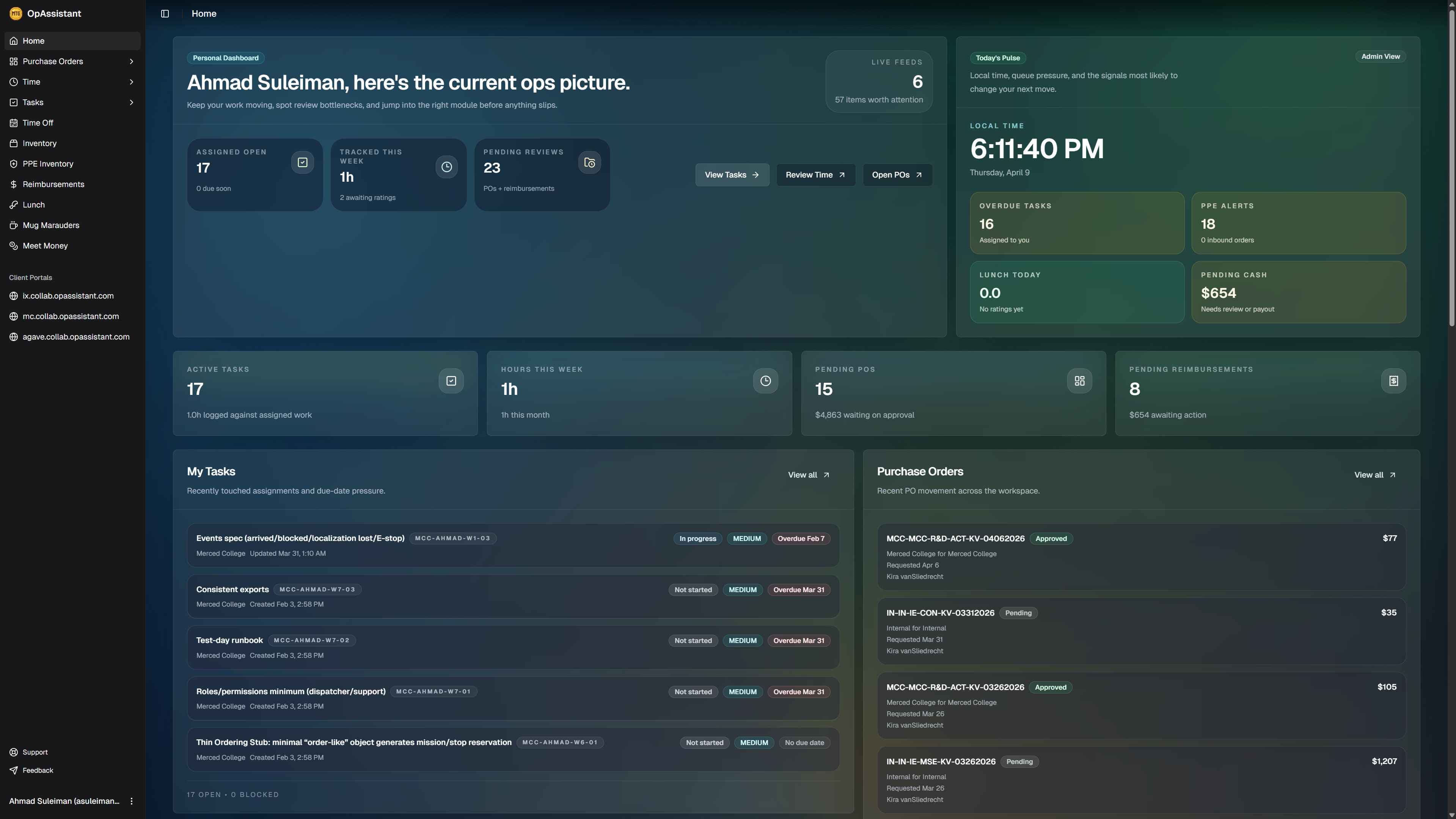
Task: Open the PPE Inventory section from the sidebar
Action: click(48, 163)
